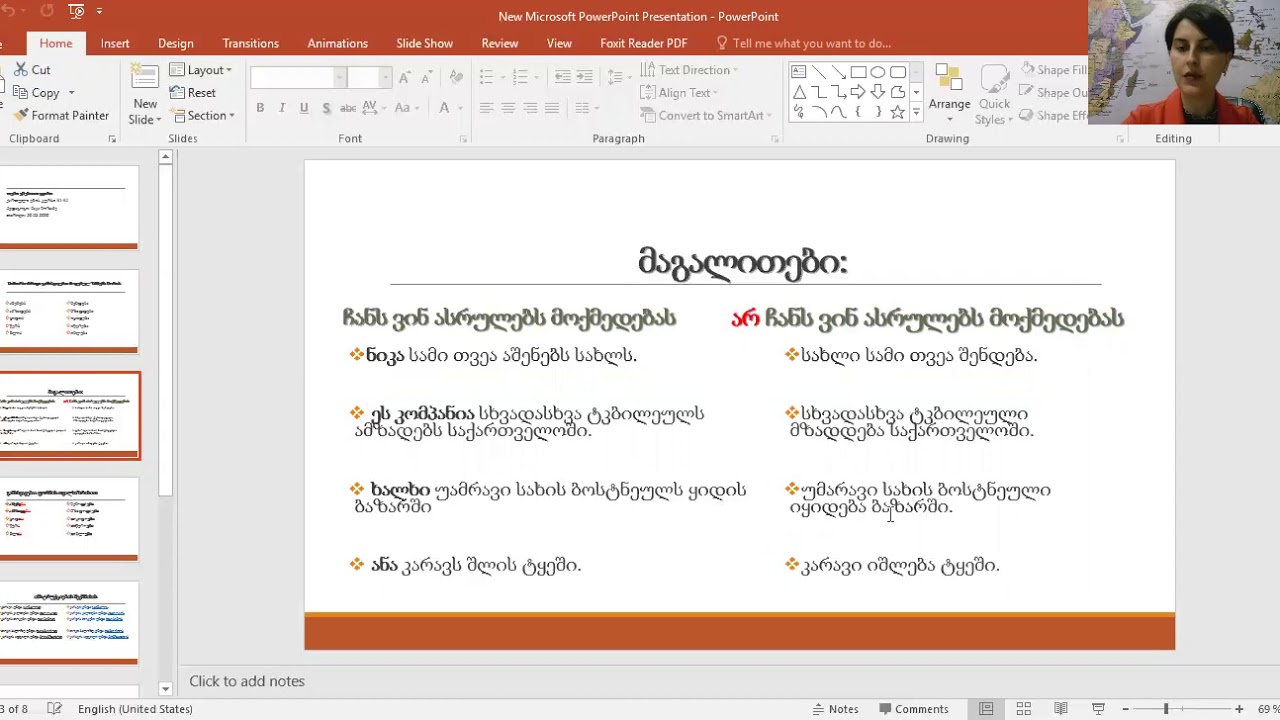Screen dimensions: 1280x720
Task: Open the Insert tab
Action: click(x=115, y=43)
